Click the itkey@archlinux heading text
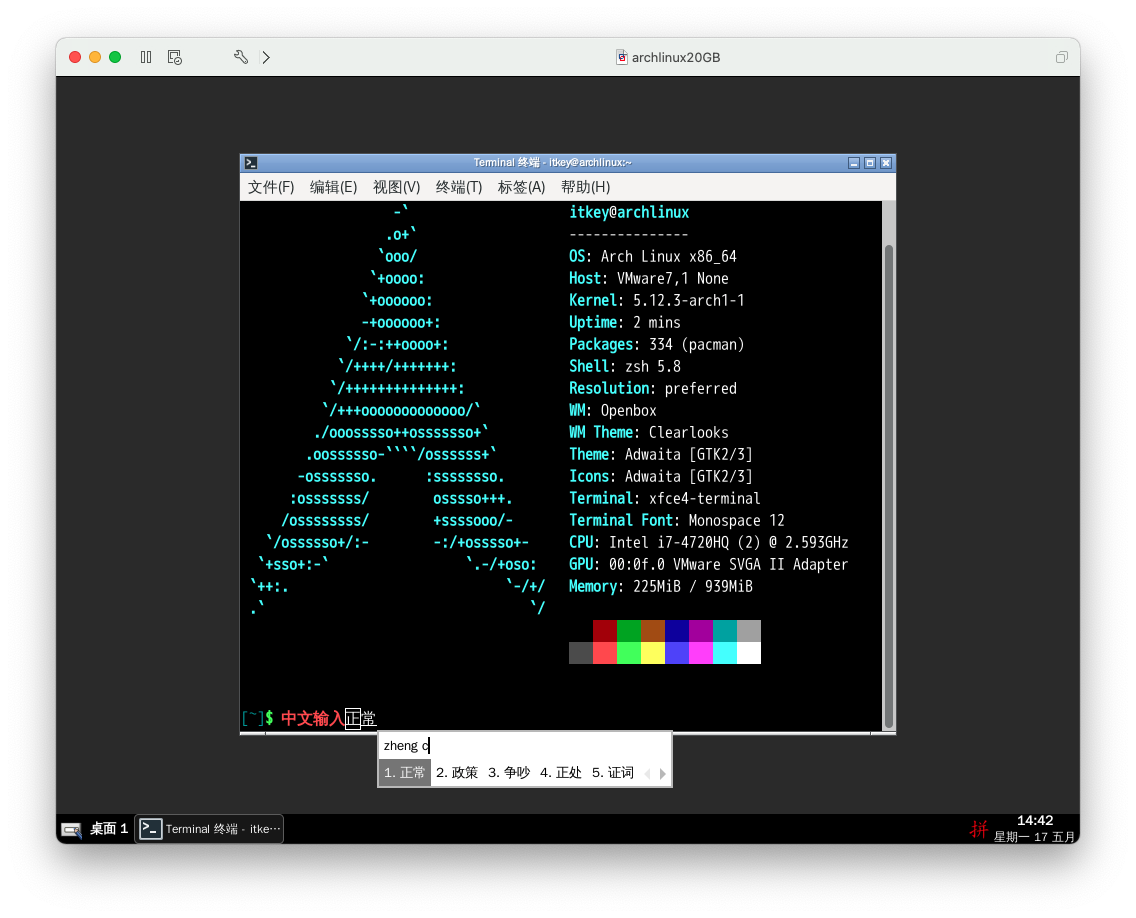 point(629,212)
